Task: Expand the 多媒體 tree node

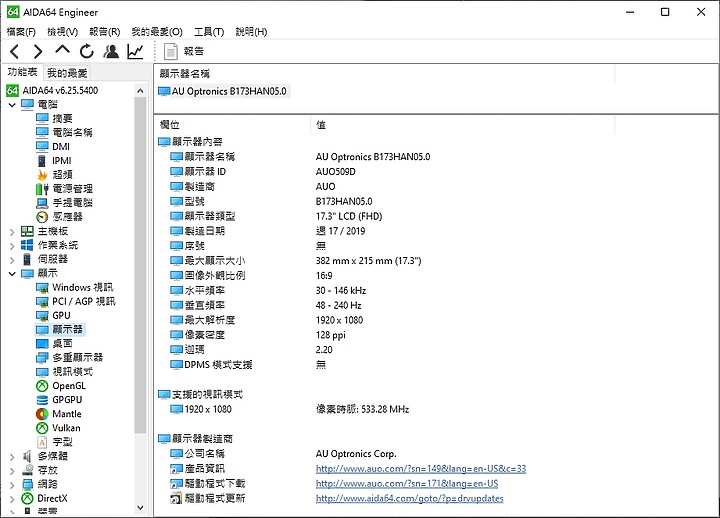Action: click(12, 457)
